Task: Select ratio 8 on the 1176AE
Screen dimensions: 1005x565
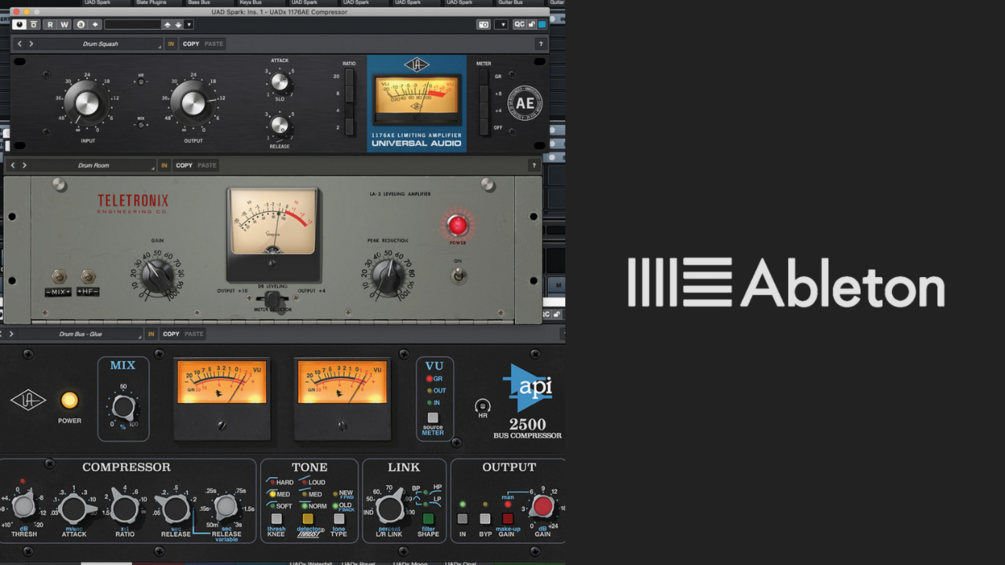Action: click(349, 94)
